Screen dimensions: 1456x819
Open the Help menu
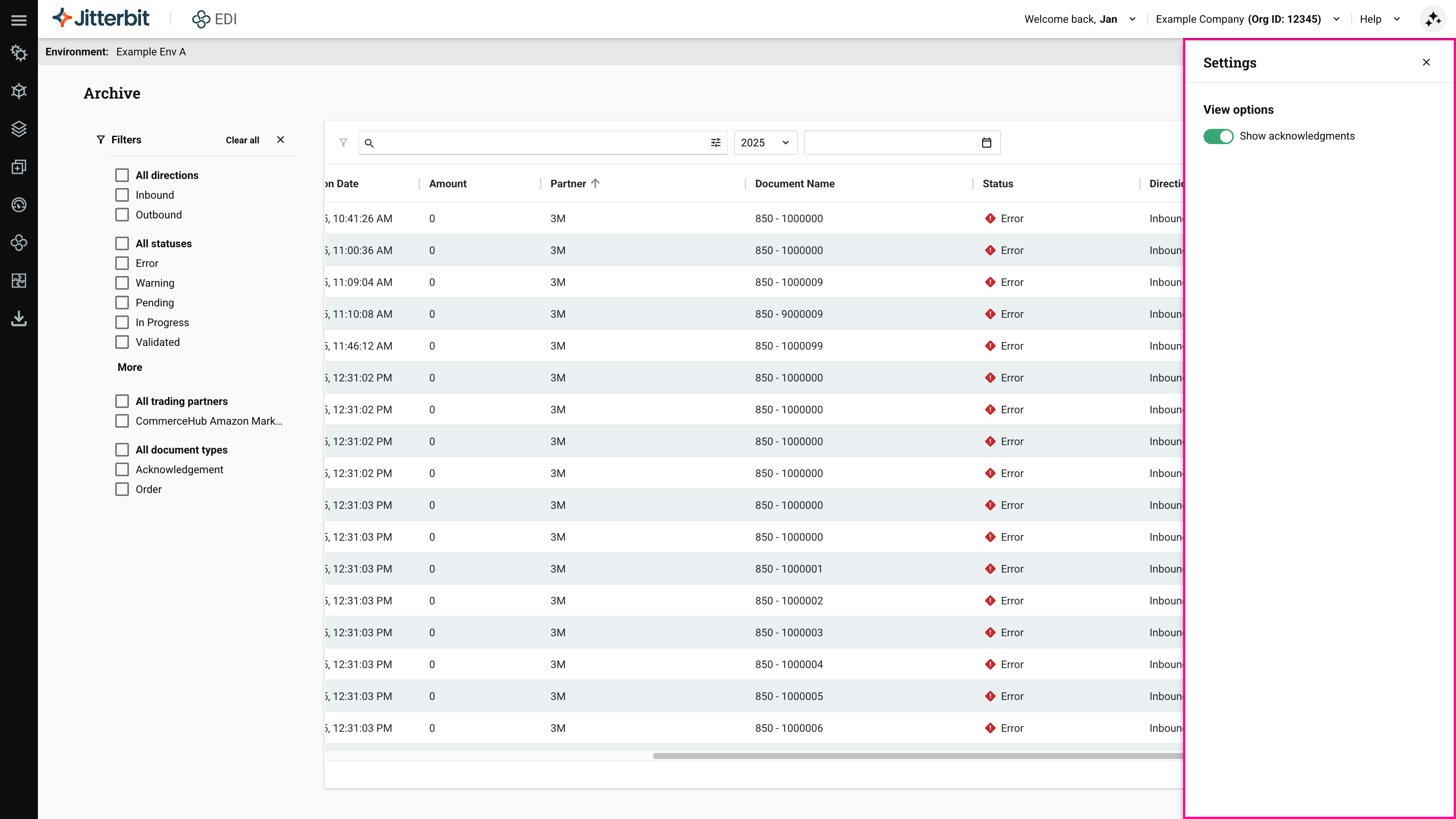click(x=1379, y=19)
